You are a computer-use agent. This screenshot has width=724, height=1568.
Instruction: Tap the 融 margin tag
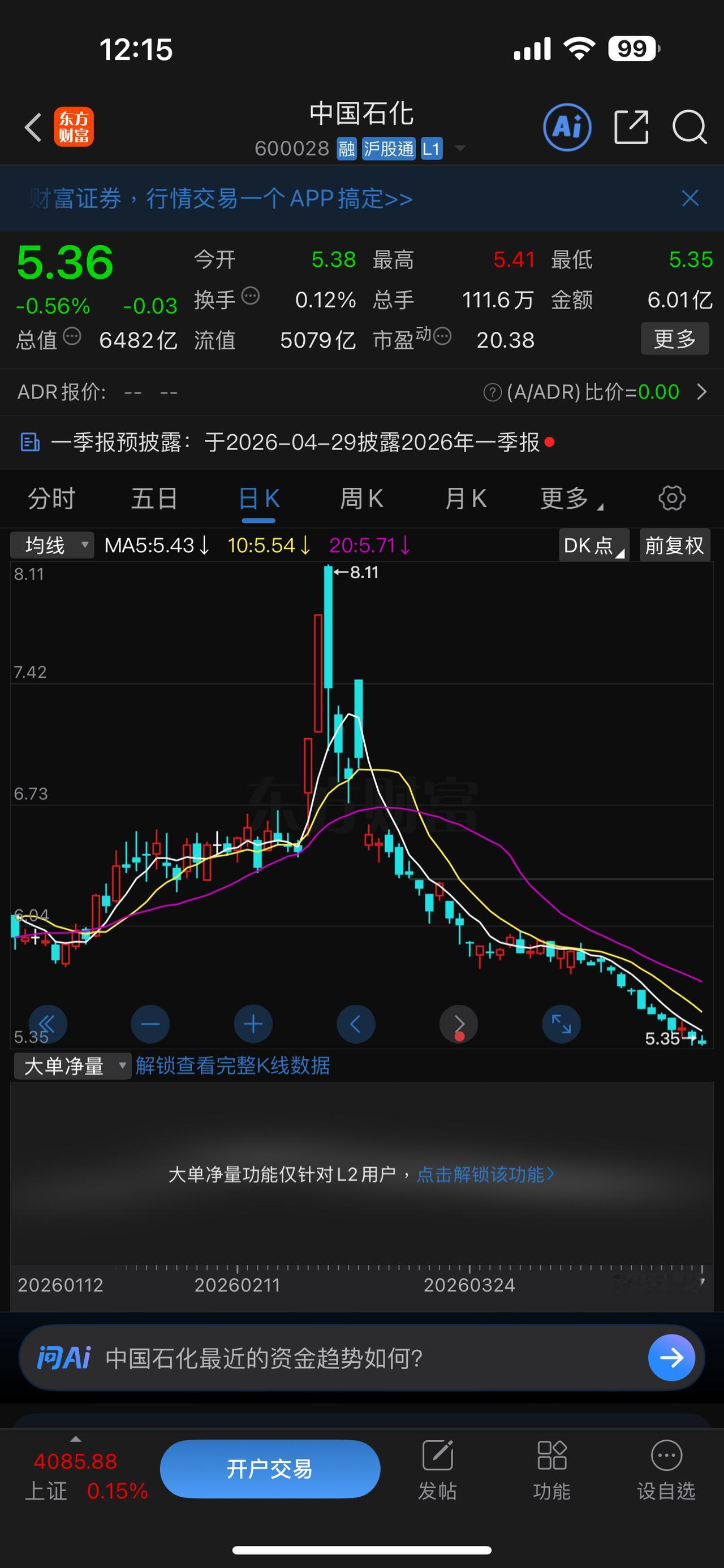tap(347, 149)
